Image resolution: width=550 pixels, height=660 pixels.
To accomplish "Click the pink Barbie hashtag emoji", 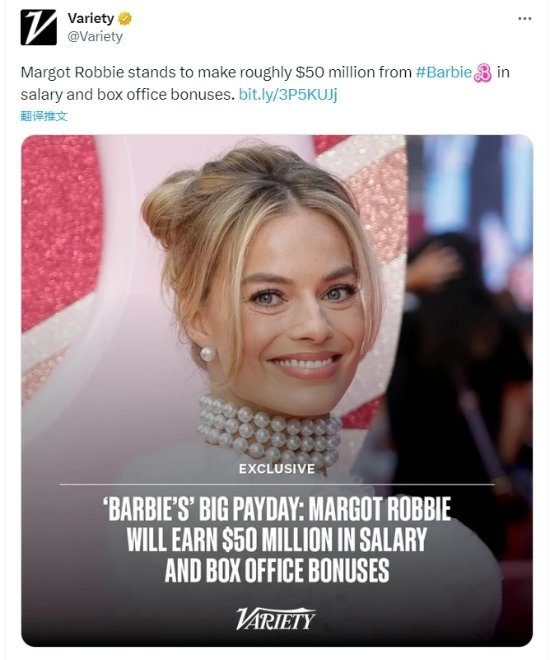I will pos(483,73).
